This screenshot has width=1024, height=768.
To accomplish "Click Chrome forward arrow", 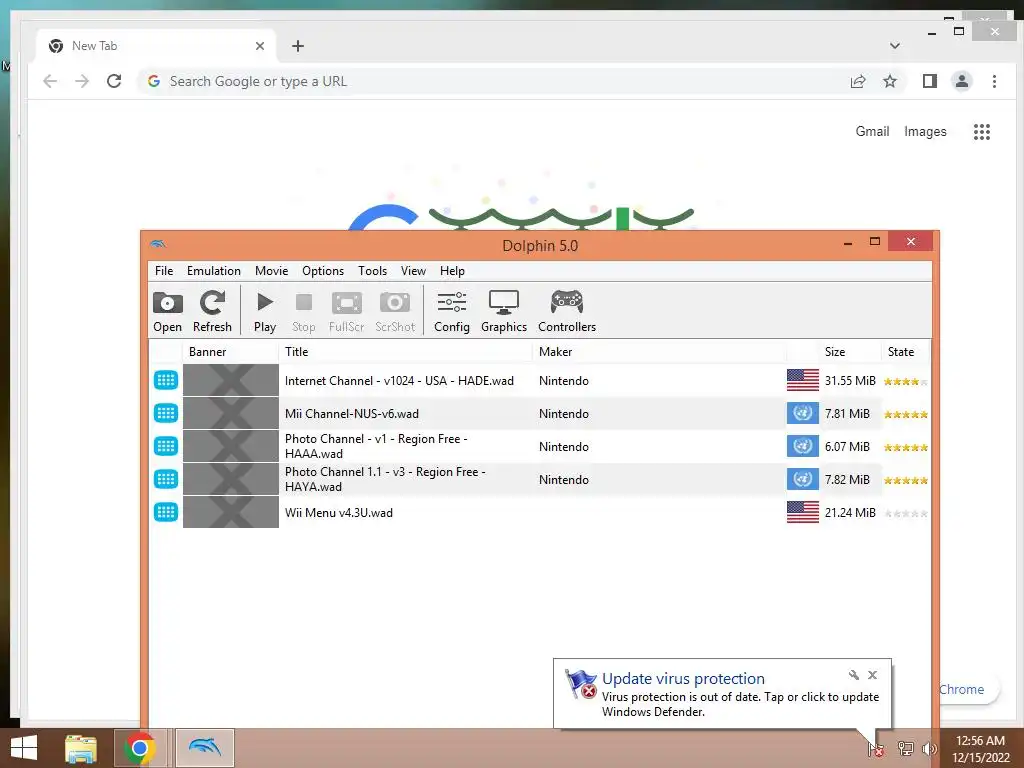I will (x=82, y=81).
